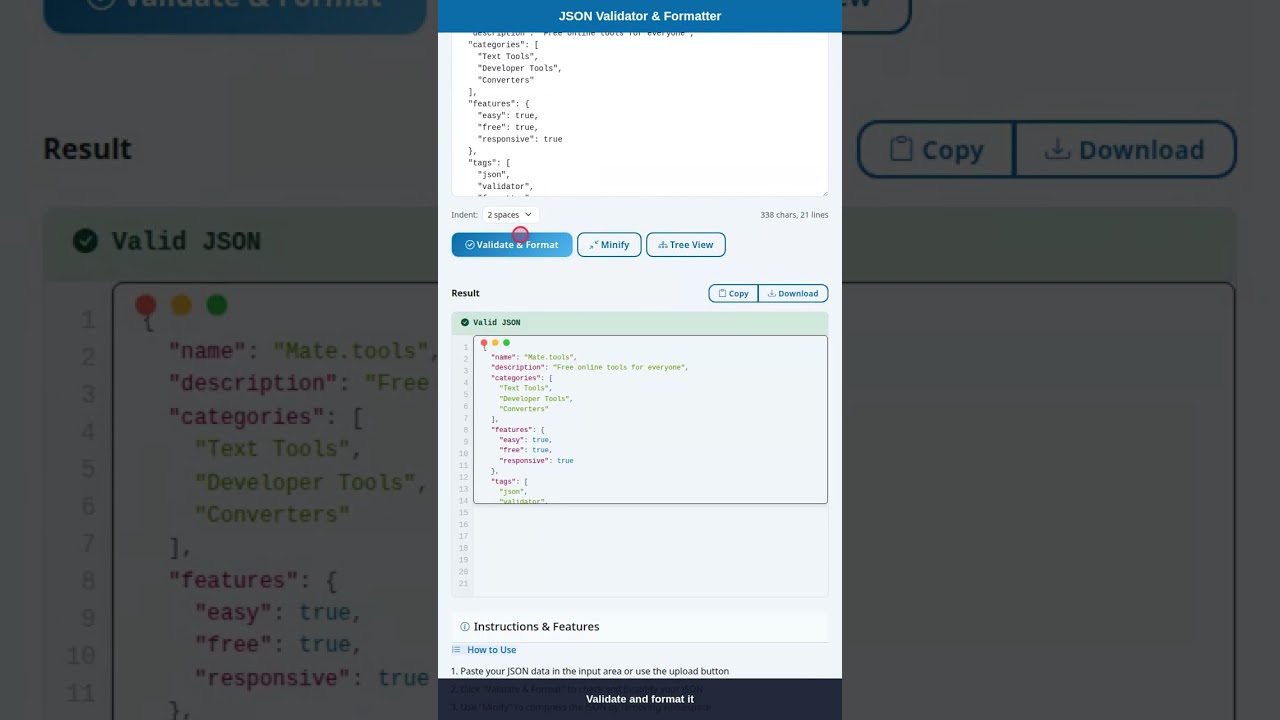Click '"Developer Tools"' in the result output
Viewport: 1280px width, 720px height.
point(535,399)
